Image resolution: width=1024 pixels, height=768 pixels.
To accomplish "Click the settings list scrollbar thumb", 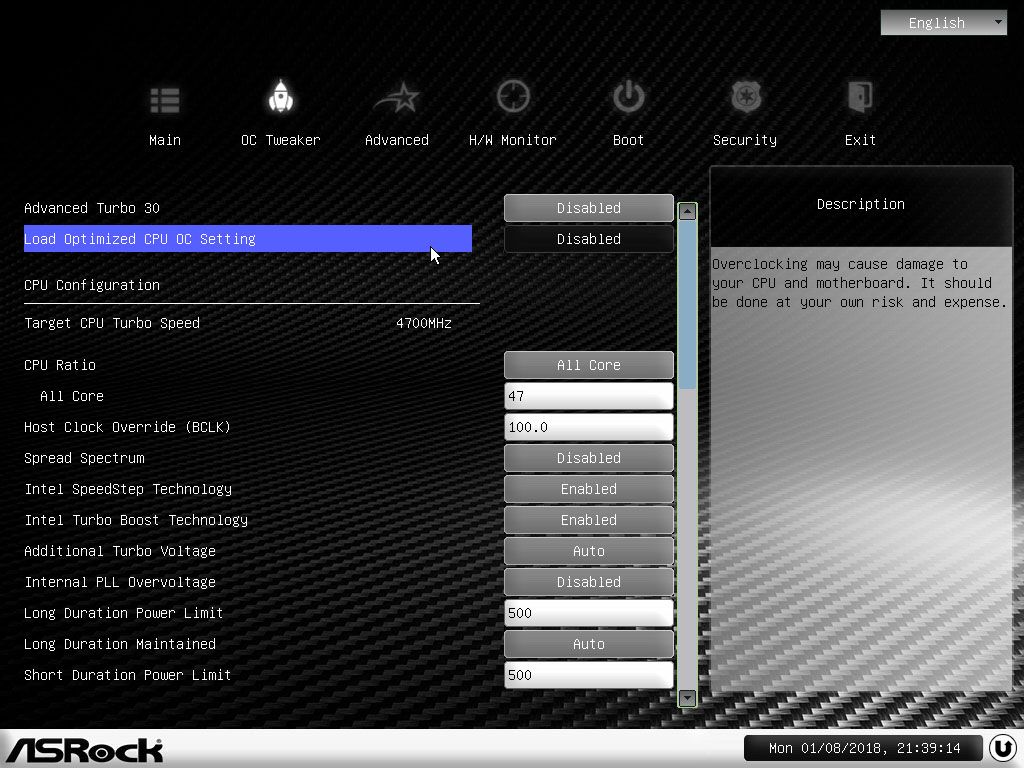I will click(687, 305).
